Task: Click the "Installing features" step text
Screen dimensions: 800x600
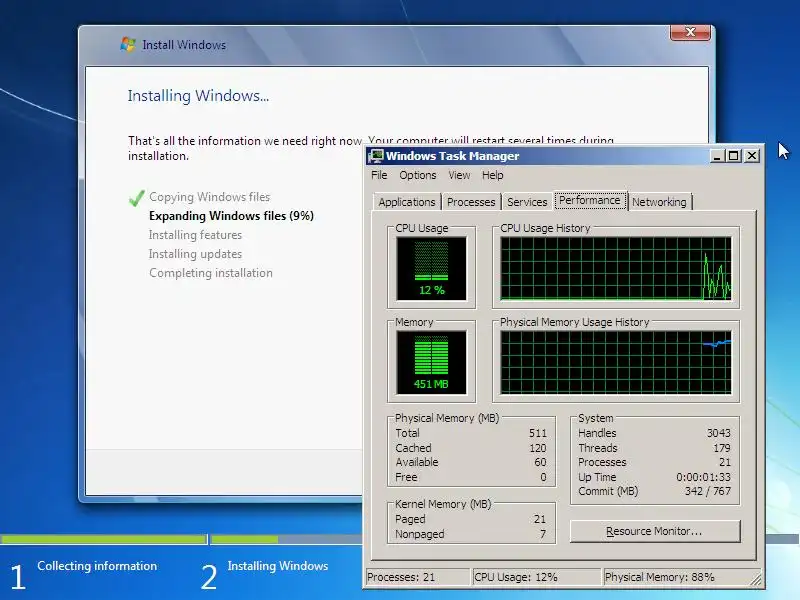Action: 195,235
